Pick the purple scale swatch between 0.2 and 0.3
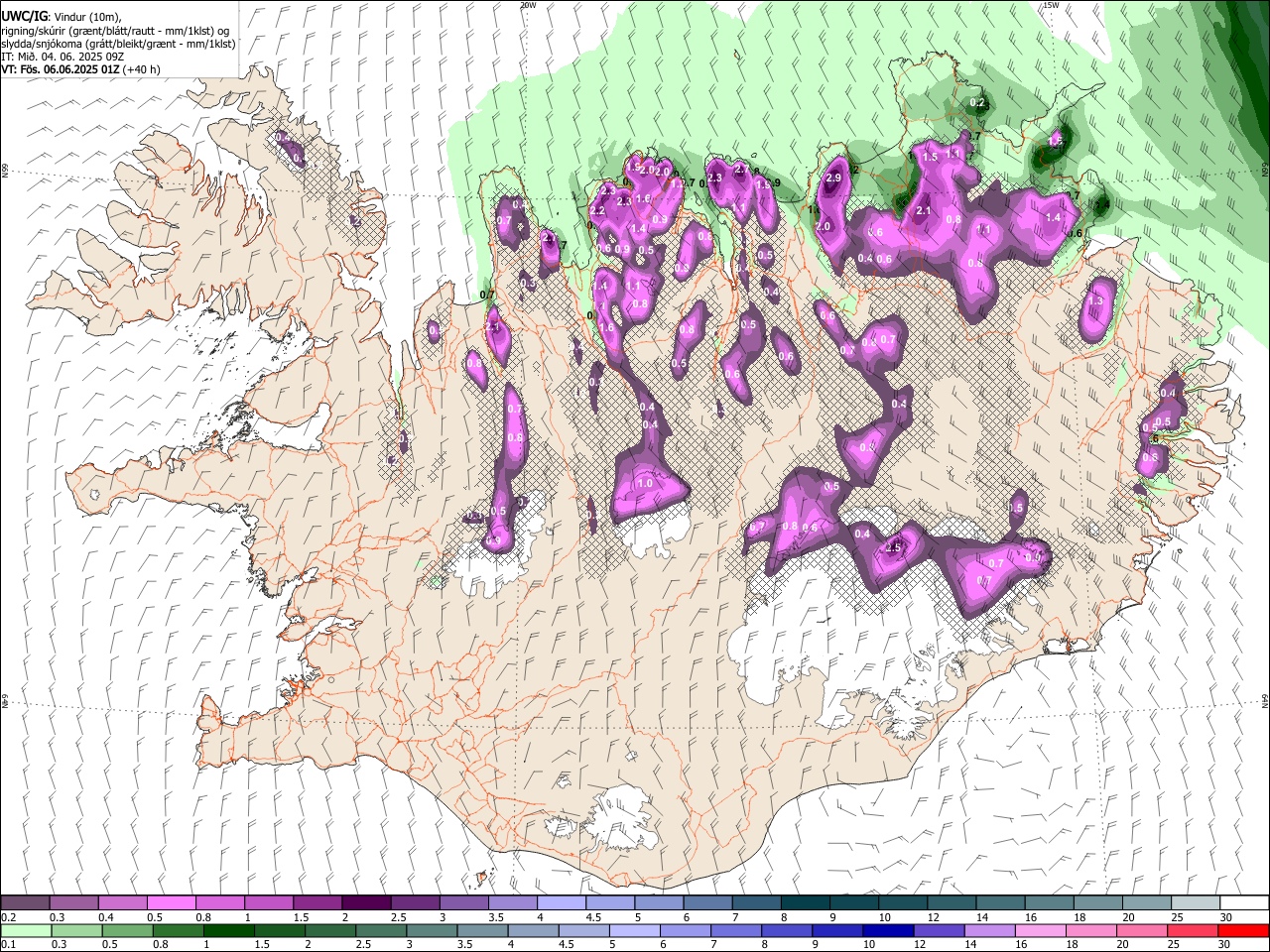The width and height of the screenshot is (1270, 952). click(x=25, y=903)
